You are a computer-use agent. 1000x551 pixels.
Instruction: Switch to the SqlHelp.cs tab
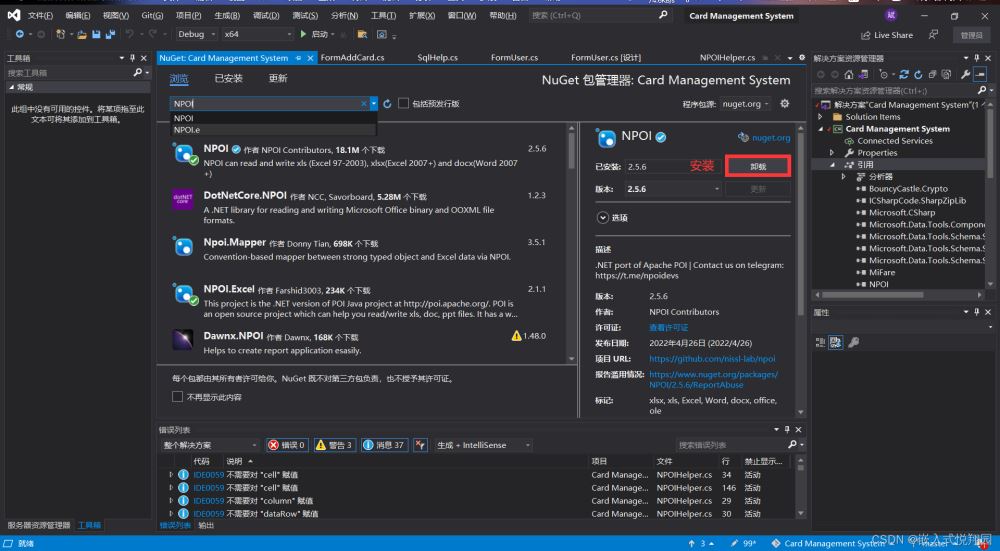click(x=438, y=57)
